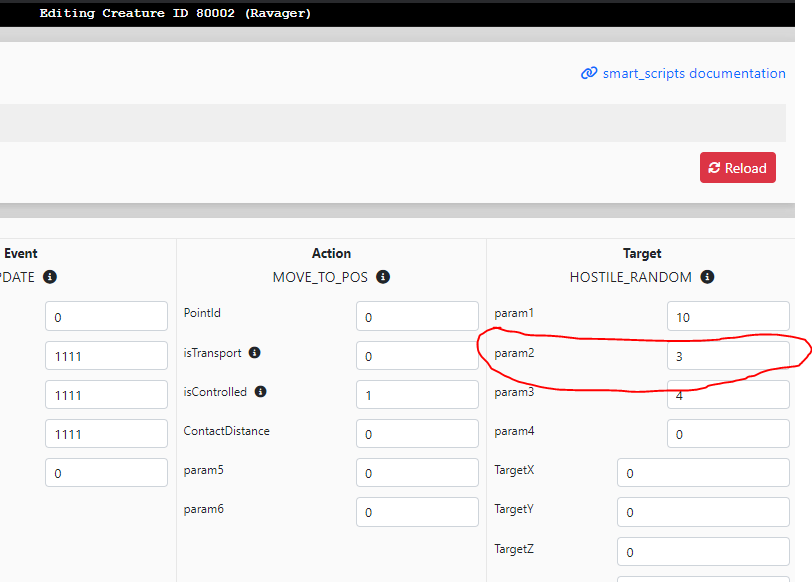This screenshot has width=812, height=582.
Task: Click the second Event field showing 1111
Action: pyautogui.click(x=106, y=355)
